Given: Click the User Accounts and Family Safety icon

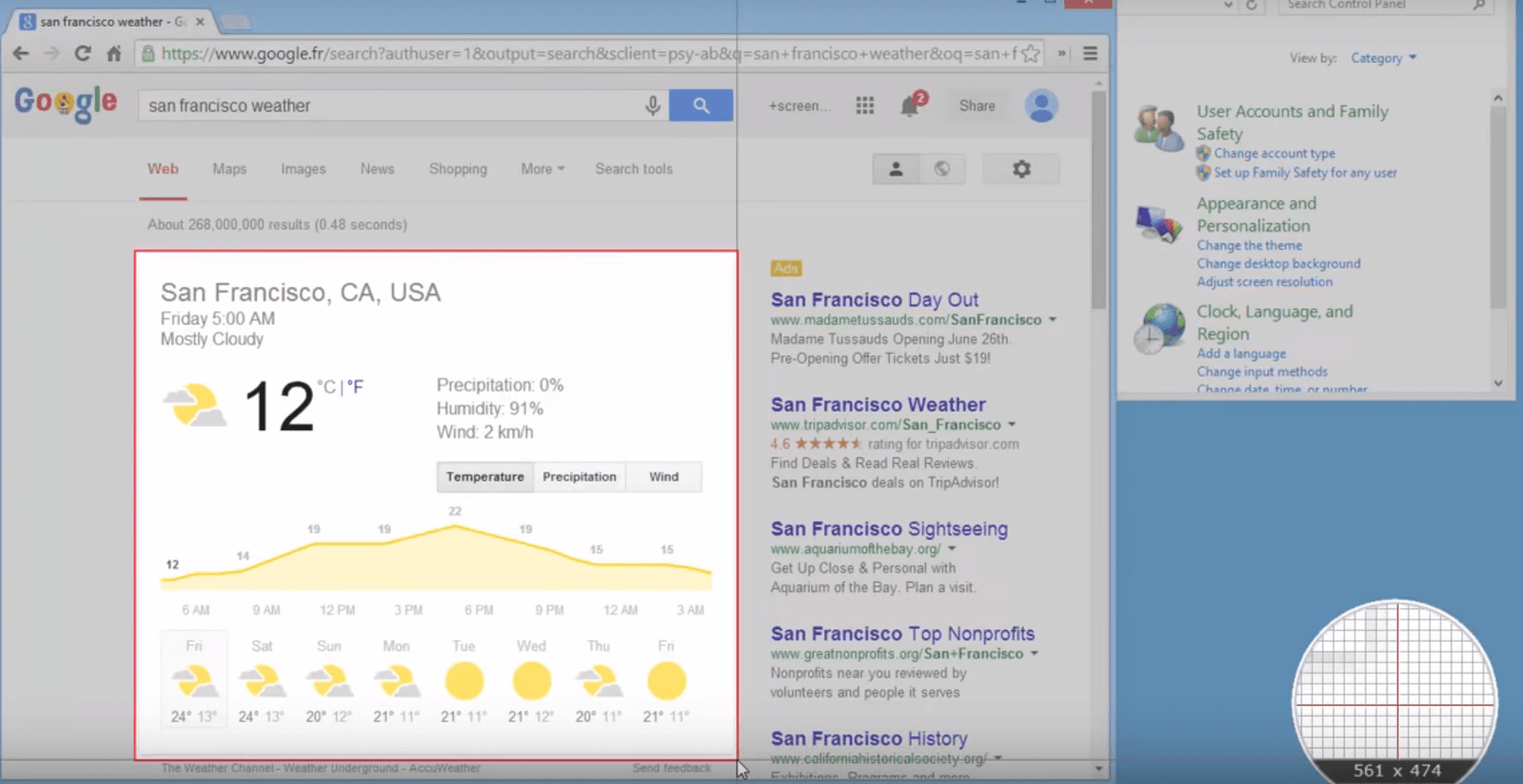Looking at the screenshot, I should [1158, 128].
